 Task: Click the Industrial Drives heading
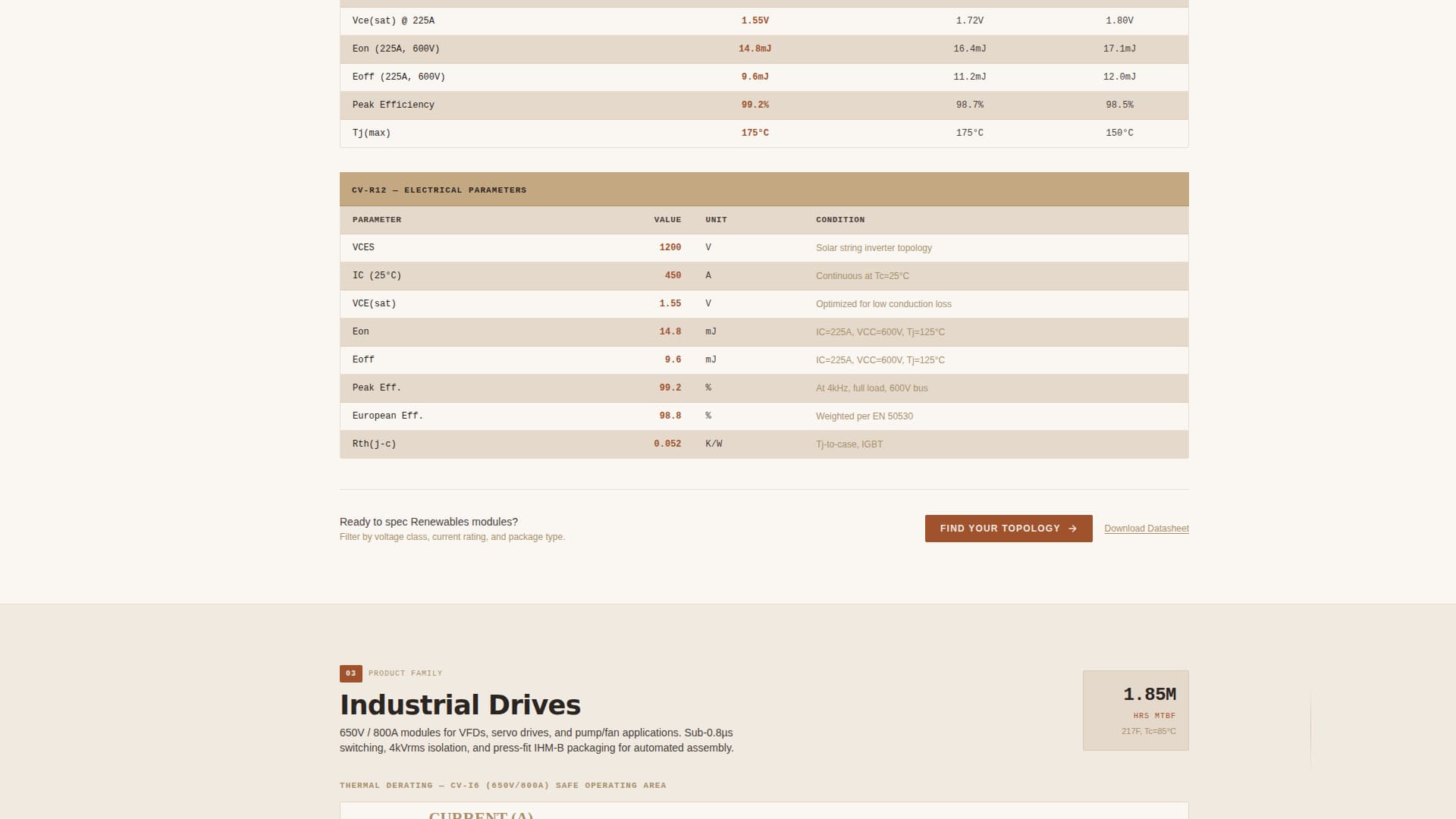click(460, 704)
